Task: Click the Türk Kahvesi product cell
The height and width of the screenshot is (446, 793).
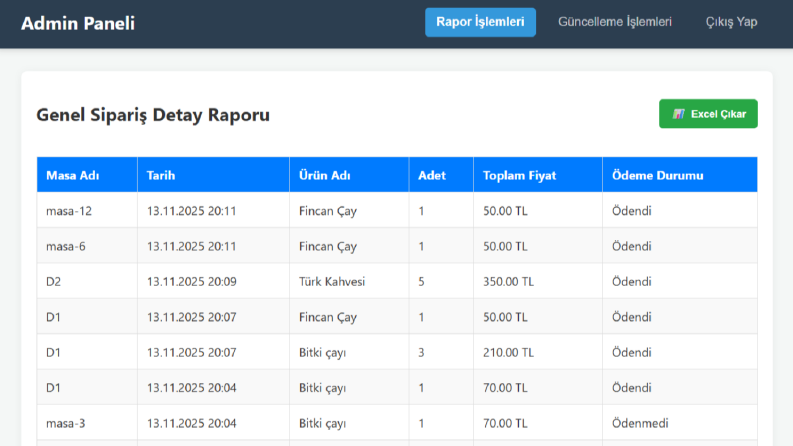Action: click(x=349, y=281)
